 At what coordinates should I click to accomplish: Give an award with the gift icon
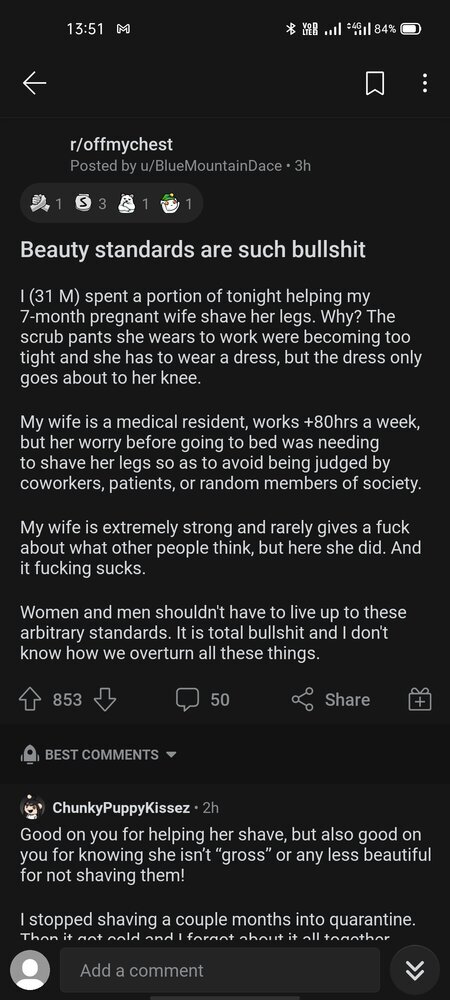pos(419,700)
